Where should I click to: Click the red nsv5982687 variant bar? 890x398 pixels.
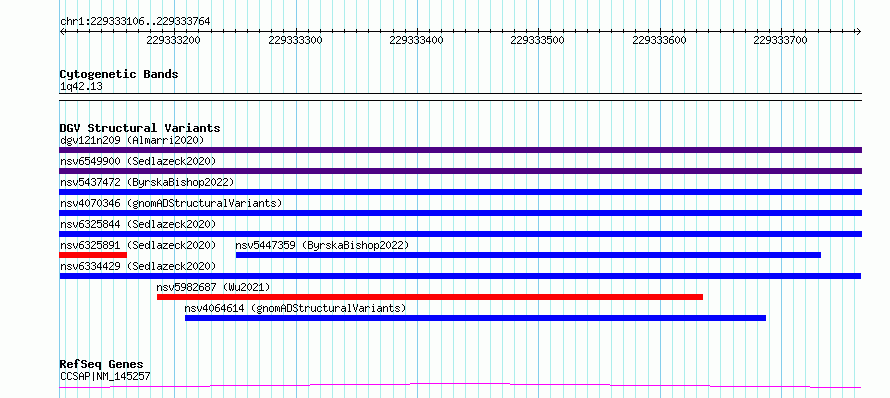(430, 297)
